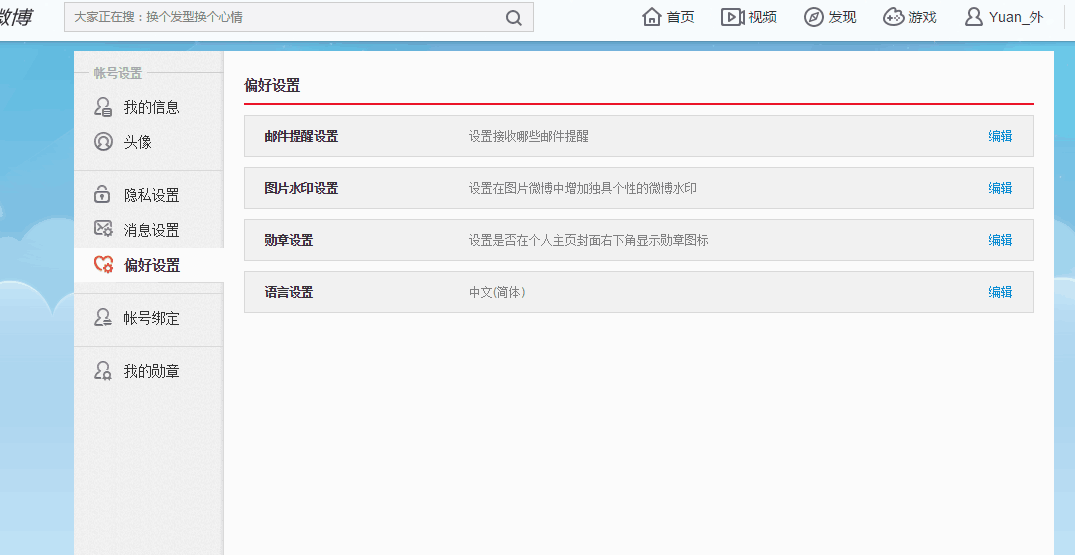The width and height of the screenshot is (1075, 555).
Task: Click the search magnifier icon
Action: [514, 18]
